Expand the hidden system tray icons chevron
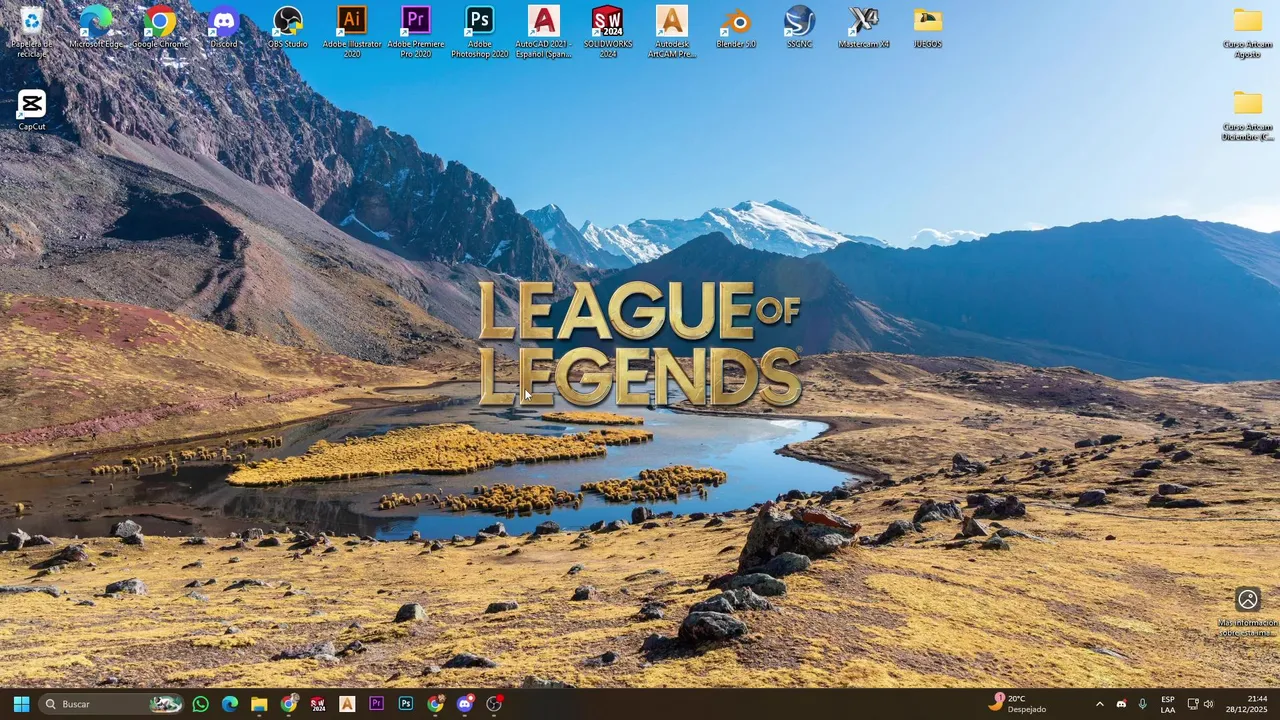Image resolution: width=1280 pixels, height=720 pixels. coord(1100,704)
